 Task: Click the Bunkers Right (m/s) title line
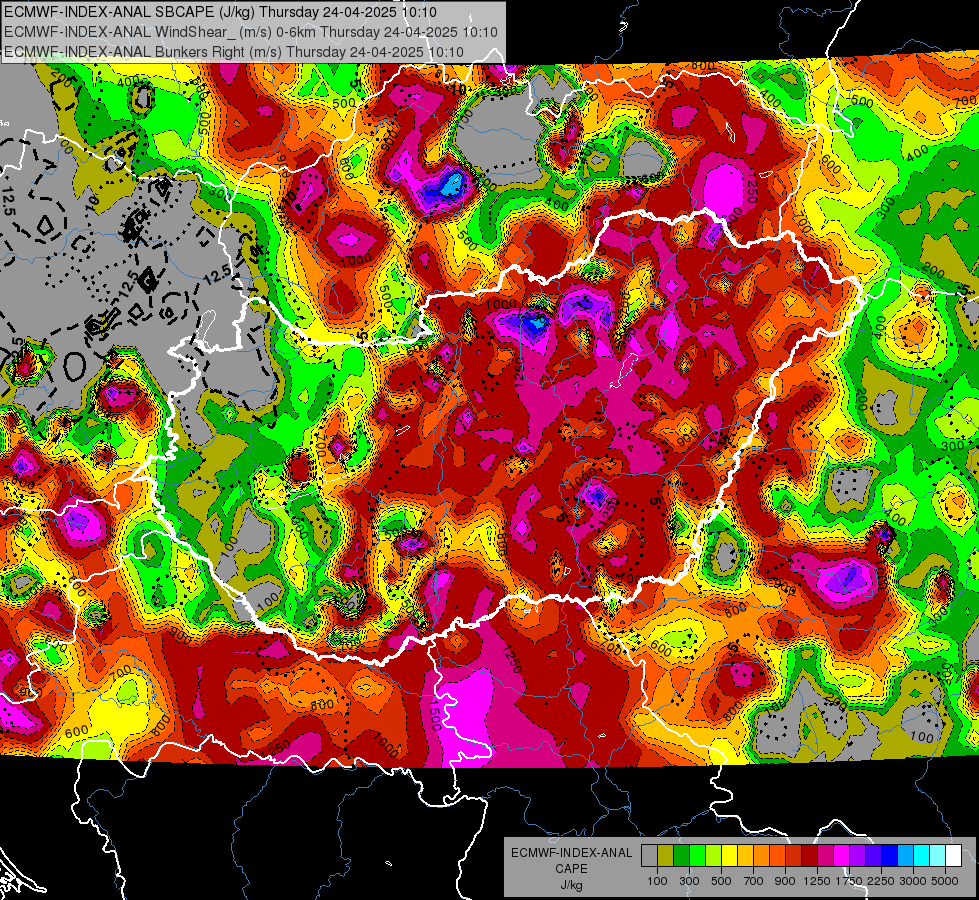tap(234, 52)
